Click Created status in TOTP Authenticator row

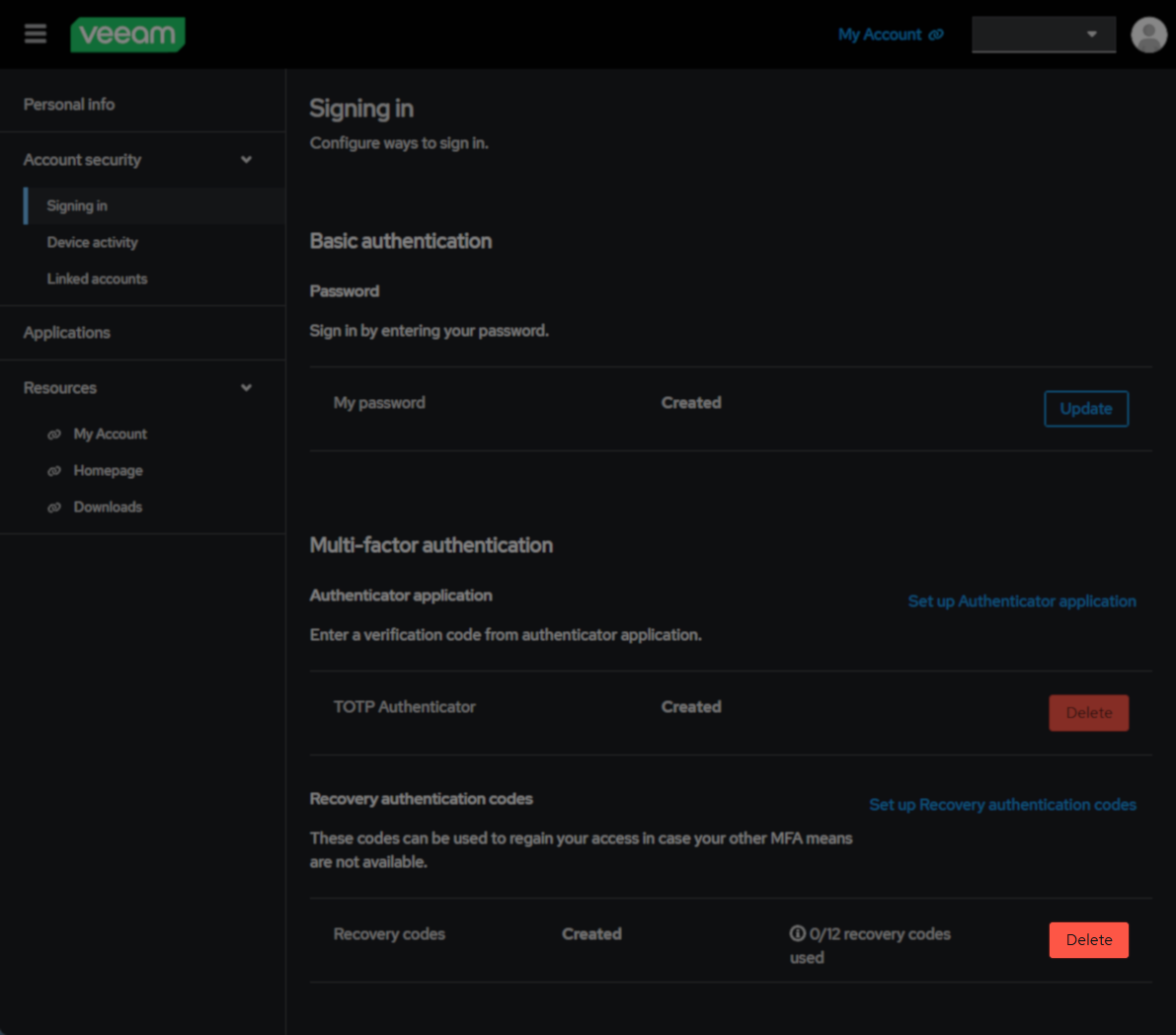point(691,707)
